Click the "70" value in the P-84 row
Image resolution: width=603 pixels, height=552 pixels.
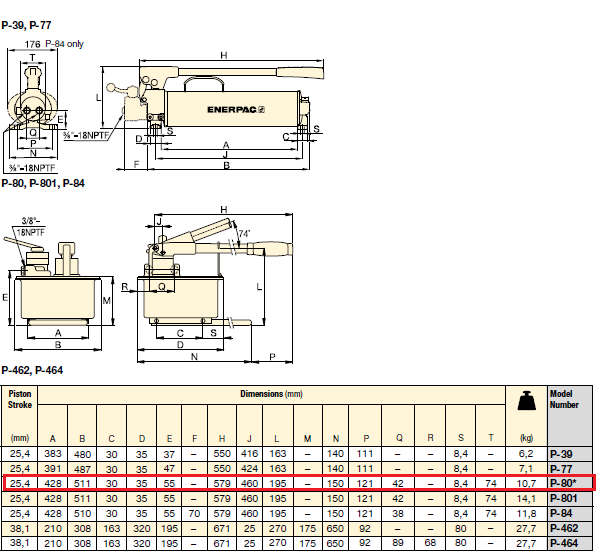click(194, 514)
